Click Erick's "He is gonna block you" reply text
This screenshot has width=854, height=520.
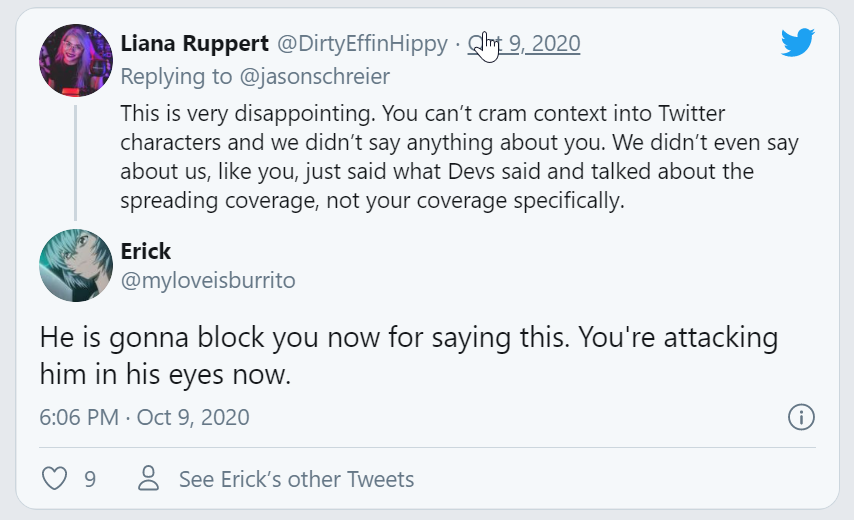tap(408, 355)
